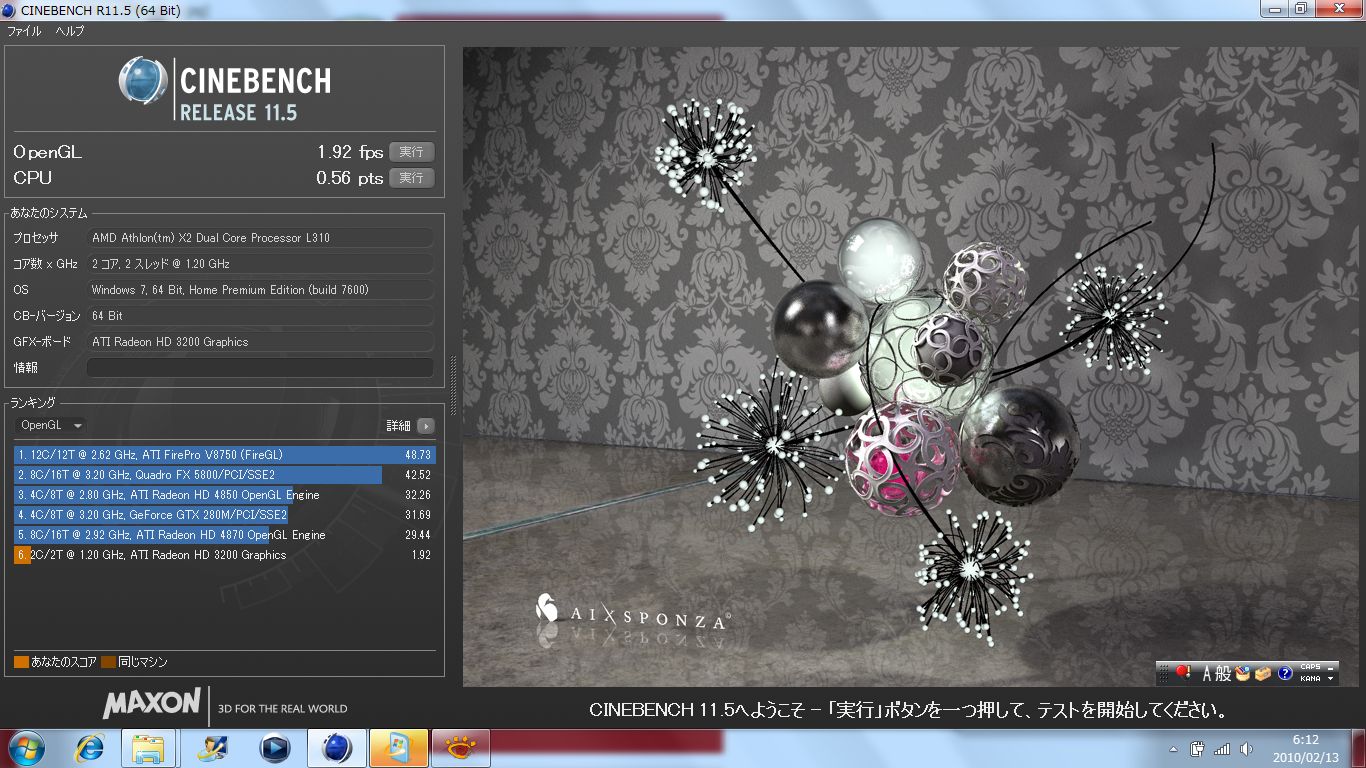Screen dimensions: 1366x768
Task: Click the Show desktop button
Action: point(1358,748)
